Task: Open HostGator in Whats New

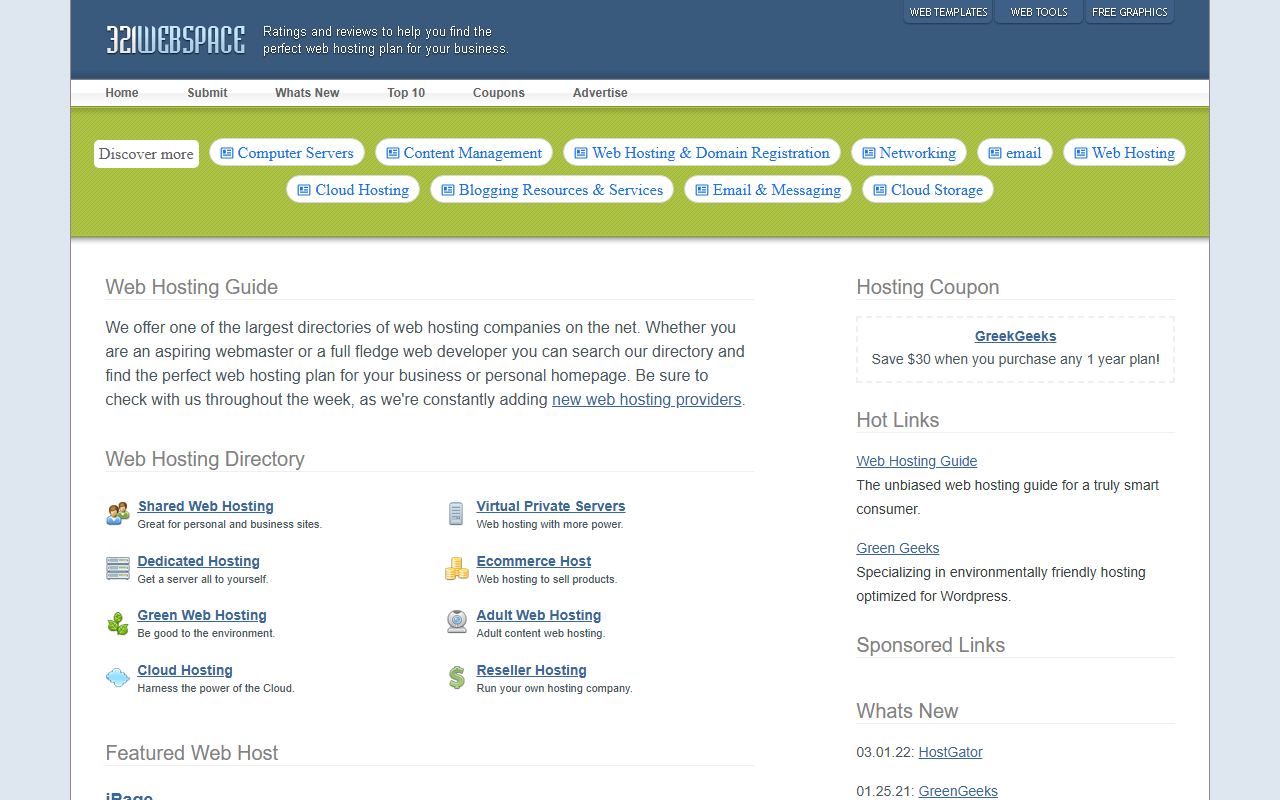Action: [950, 753]
